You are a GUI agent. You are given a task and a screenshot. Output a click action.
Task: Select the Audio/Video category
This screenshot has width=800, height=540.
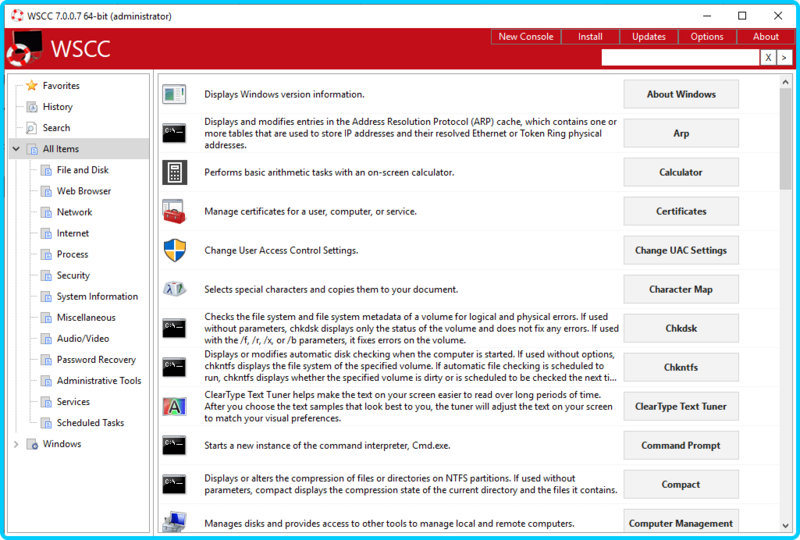click(83, 338)
